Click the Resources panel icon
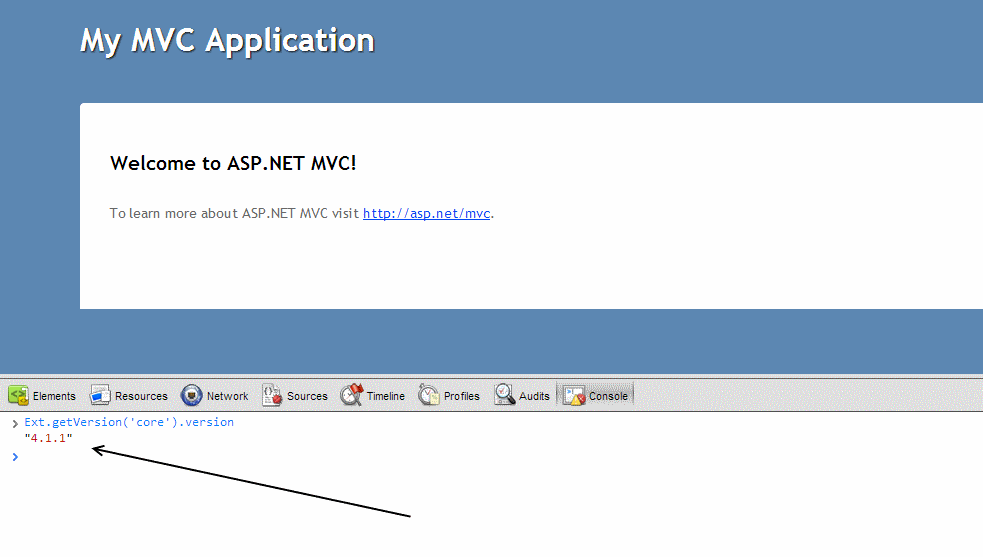Screen dimensions: 983x557 [100, 395]
